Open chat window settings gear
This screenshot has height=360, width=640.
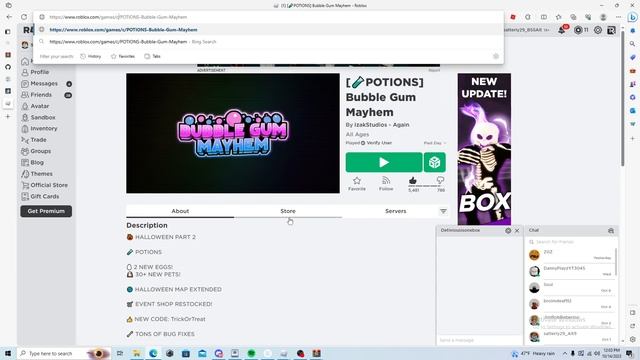tap(508, 231)
